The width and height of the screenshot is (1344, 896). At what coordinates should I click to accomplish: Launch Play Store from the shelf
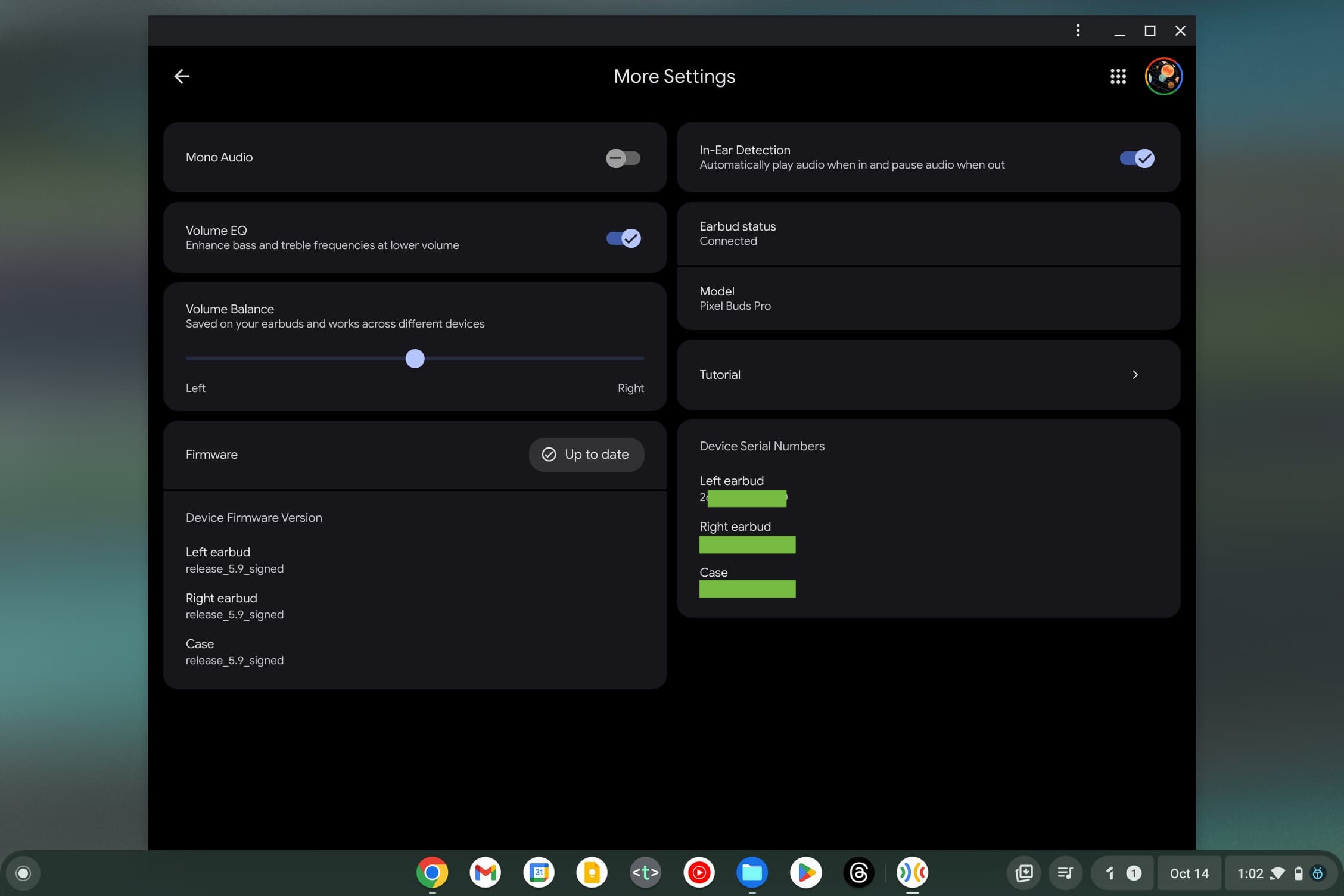pyautogui.click(x=805, y=873)
